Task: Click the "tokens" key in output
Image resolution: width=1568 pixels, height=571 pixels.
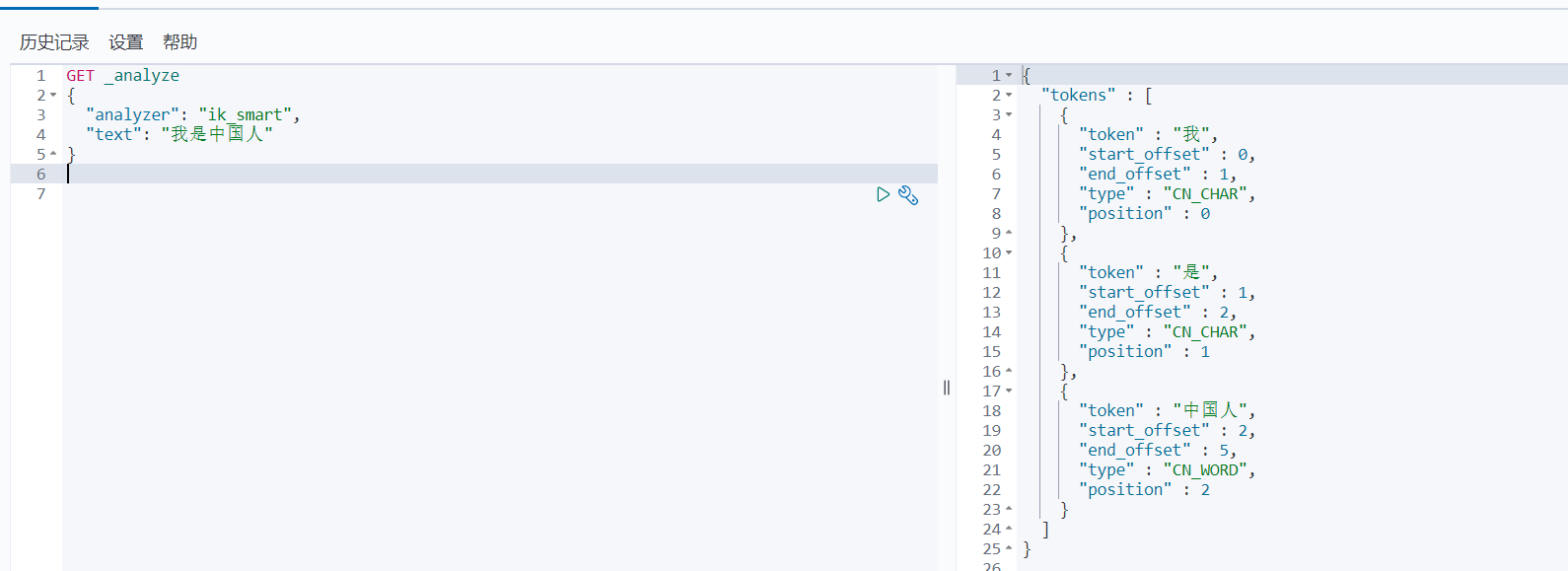Action: point(1079,95)
